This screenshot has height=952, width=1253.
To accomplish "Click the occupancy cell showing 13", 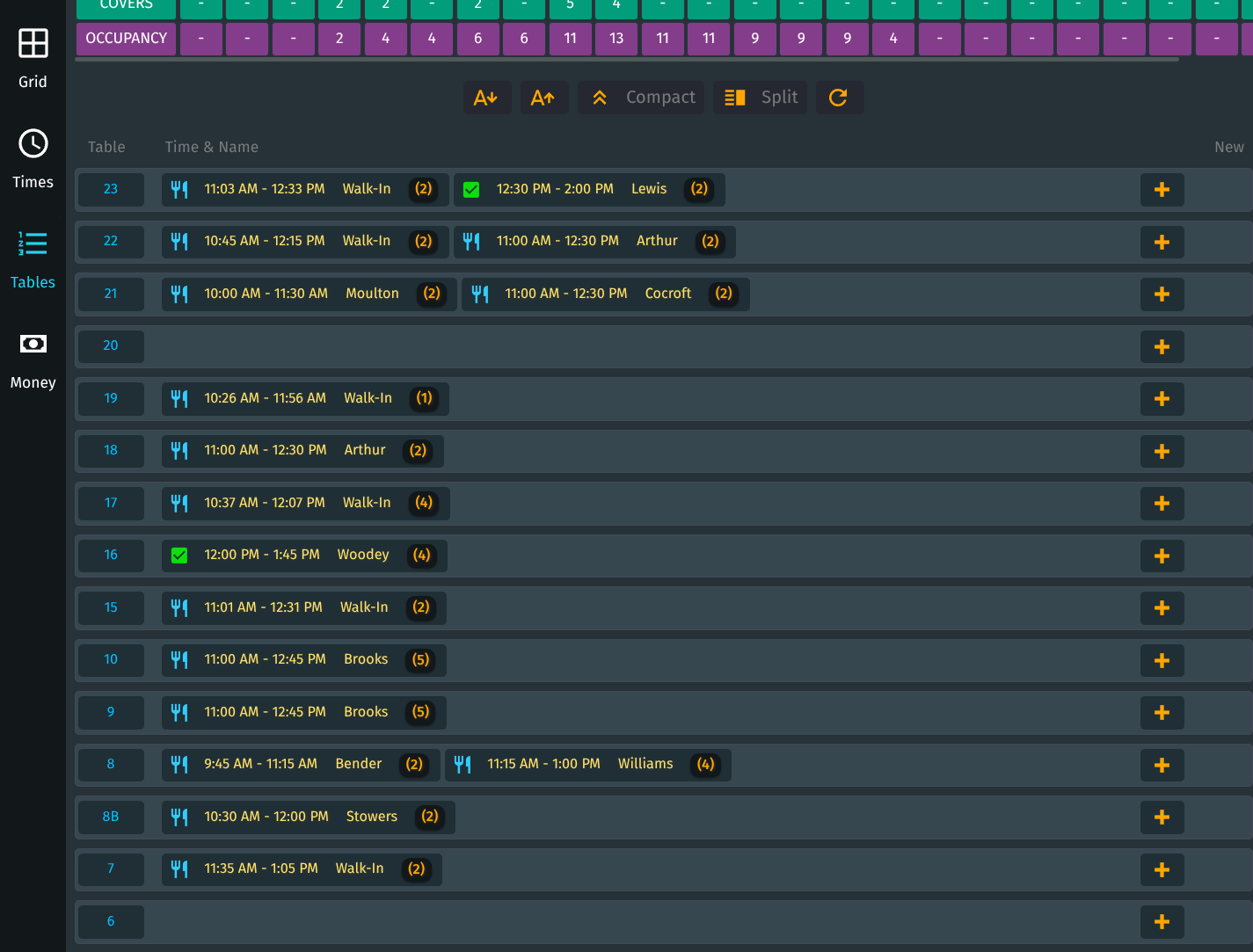I will [616, 39].
